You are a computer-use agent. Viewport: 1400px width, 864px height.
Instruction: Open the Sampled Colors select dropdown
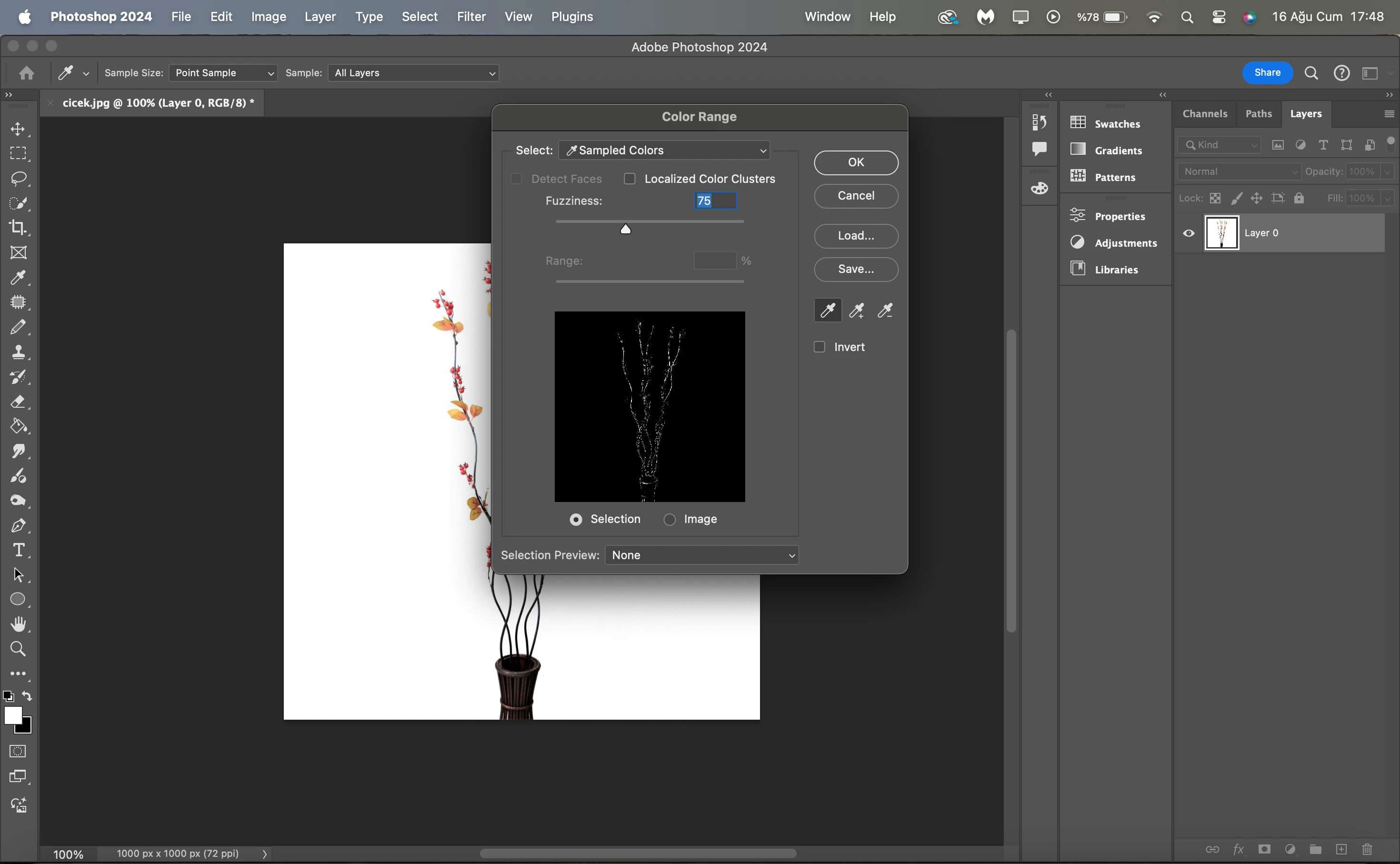pos(664,151)
